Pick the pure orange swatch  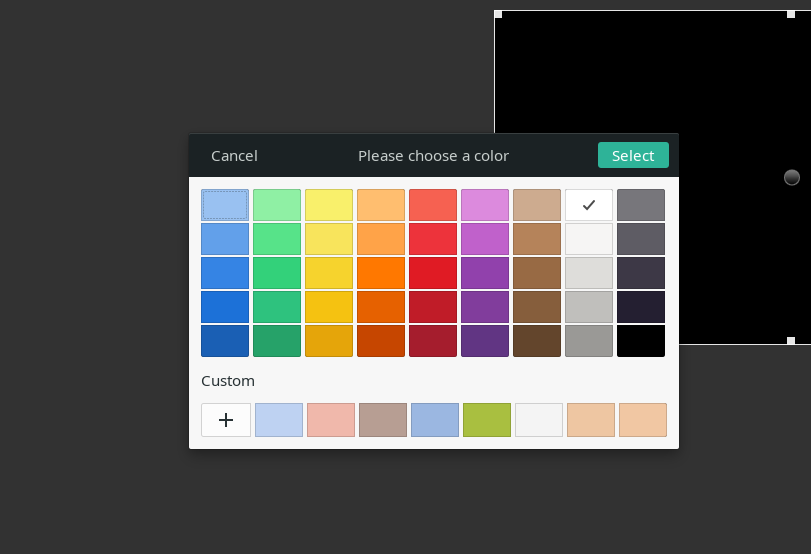[x=381, y=273]
